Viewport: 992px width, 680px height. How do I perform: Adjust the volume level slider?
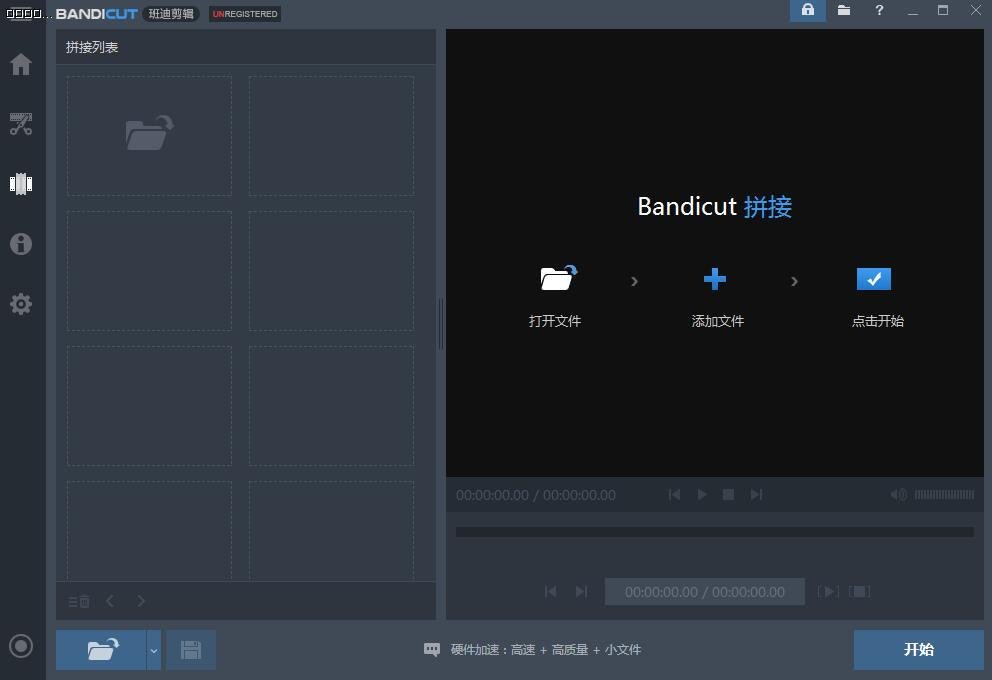pos(945,495)
